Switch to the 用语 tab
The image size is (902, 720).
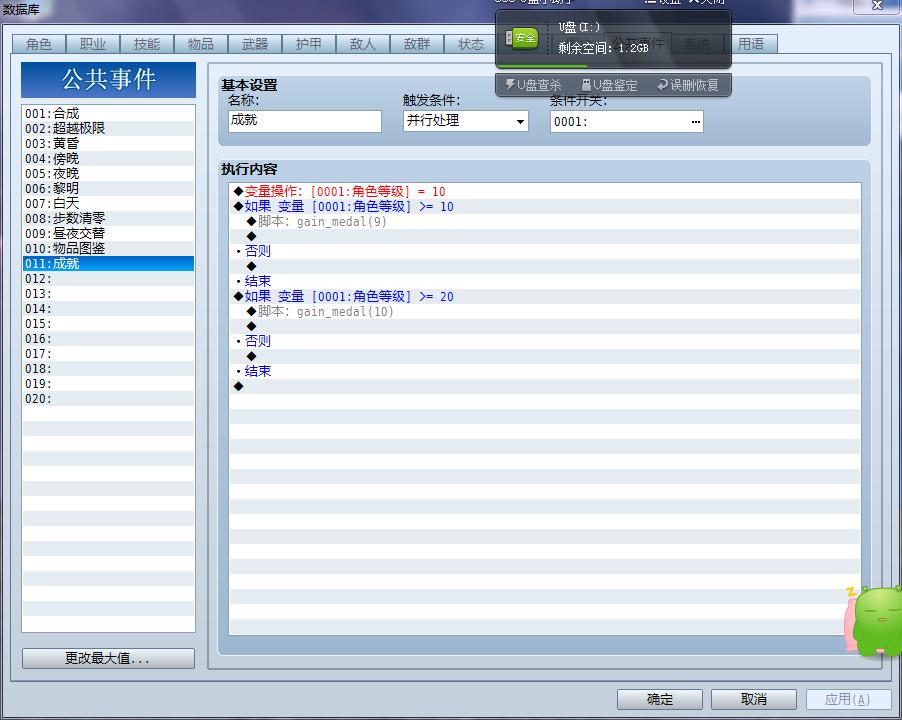coord(751,44)
